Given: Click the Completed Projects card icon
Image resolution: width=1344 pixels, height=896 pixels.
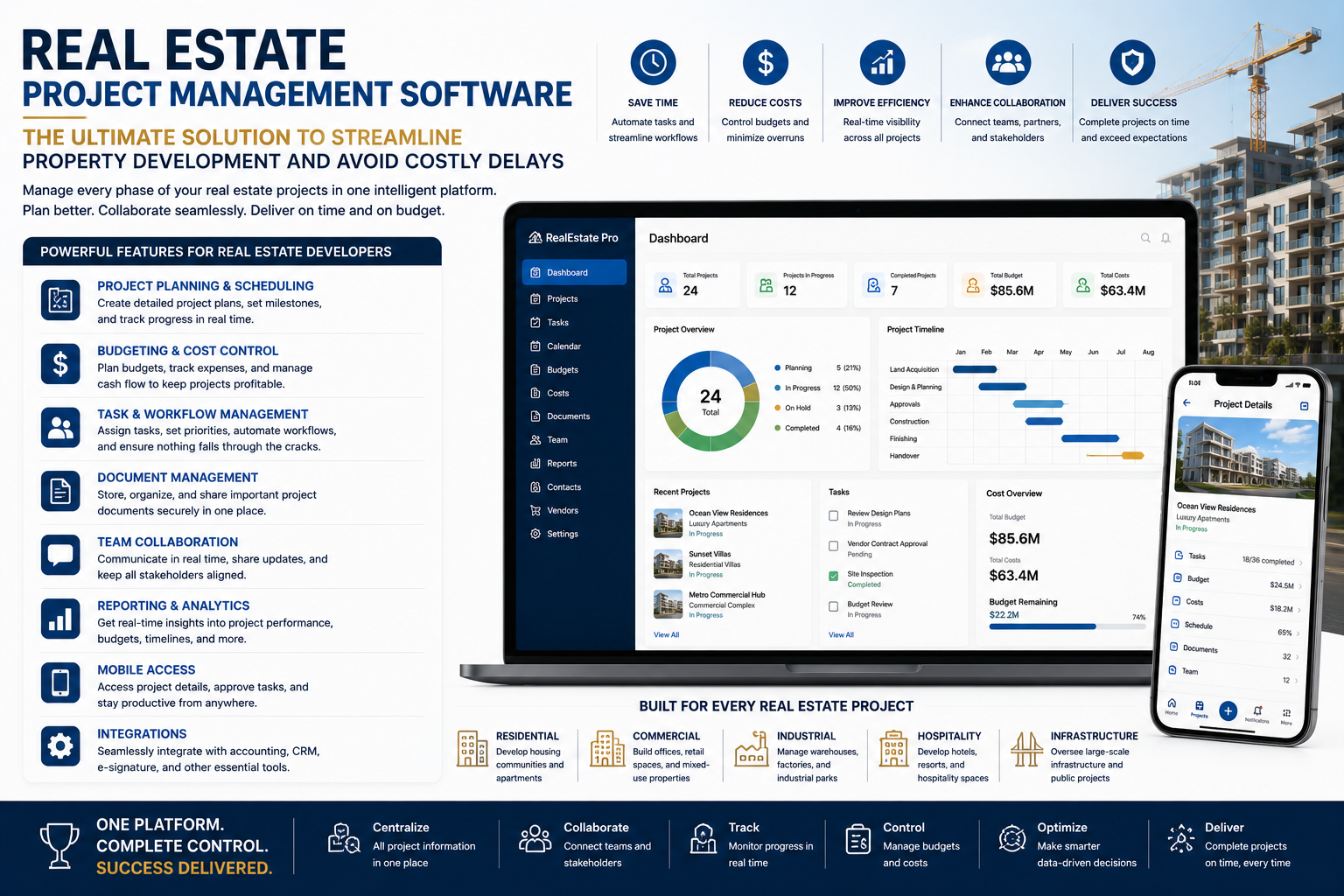Looking at the screenshot, I should click(873, 285).
